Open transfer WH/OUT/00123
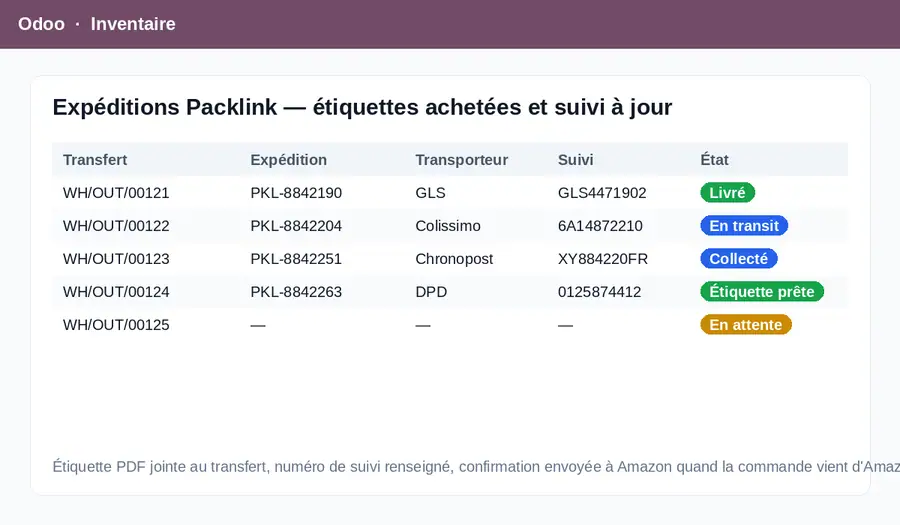 [x=116, y=259]
